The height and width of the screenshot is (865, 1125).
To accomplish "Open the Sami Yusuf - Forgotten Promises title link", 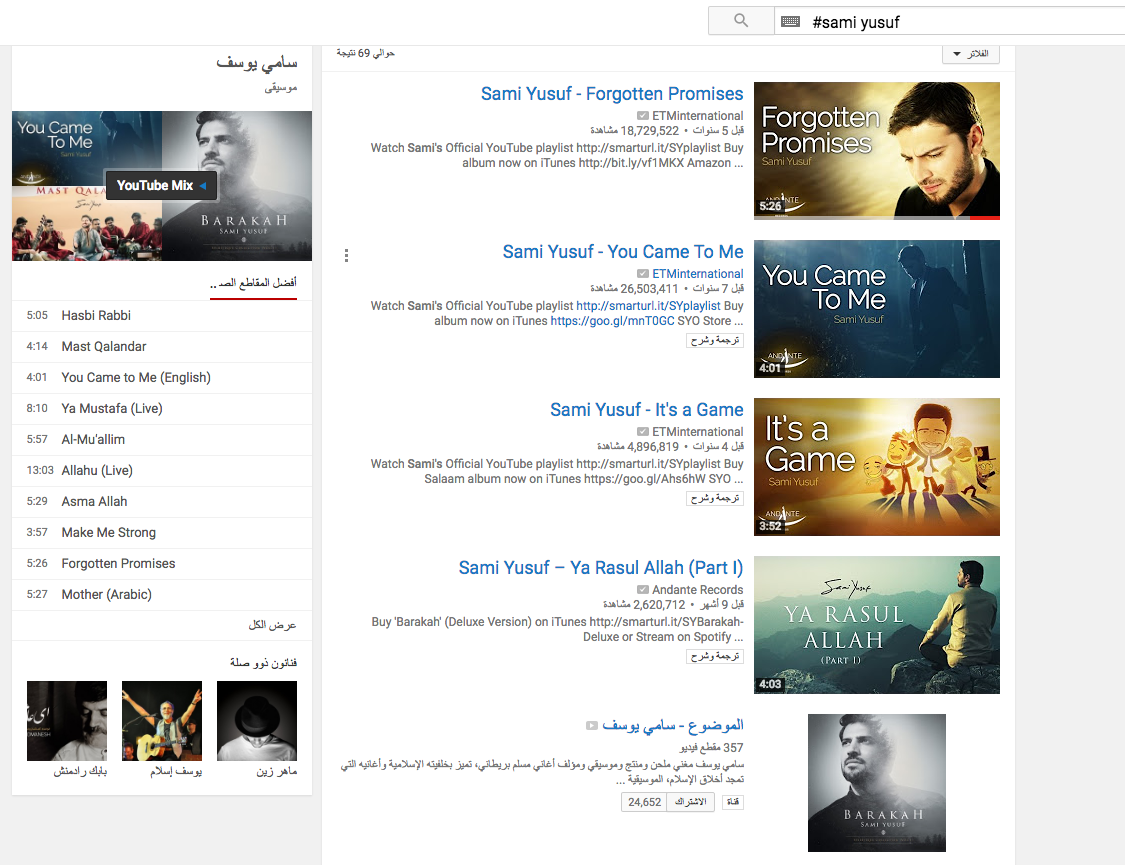I will click(x=612, y=94).
